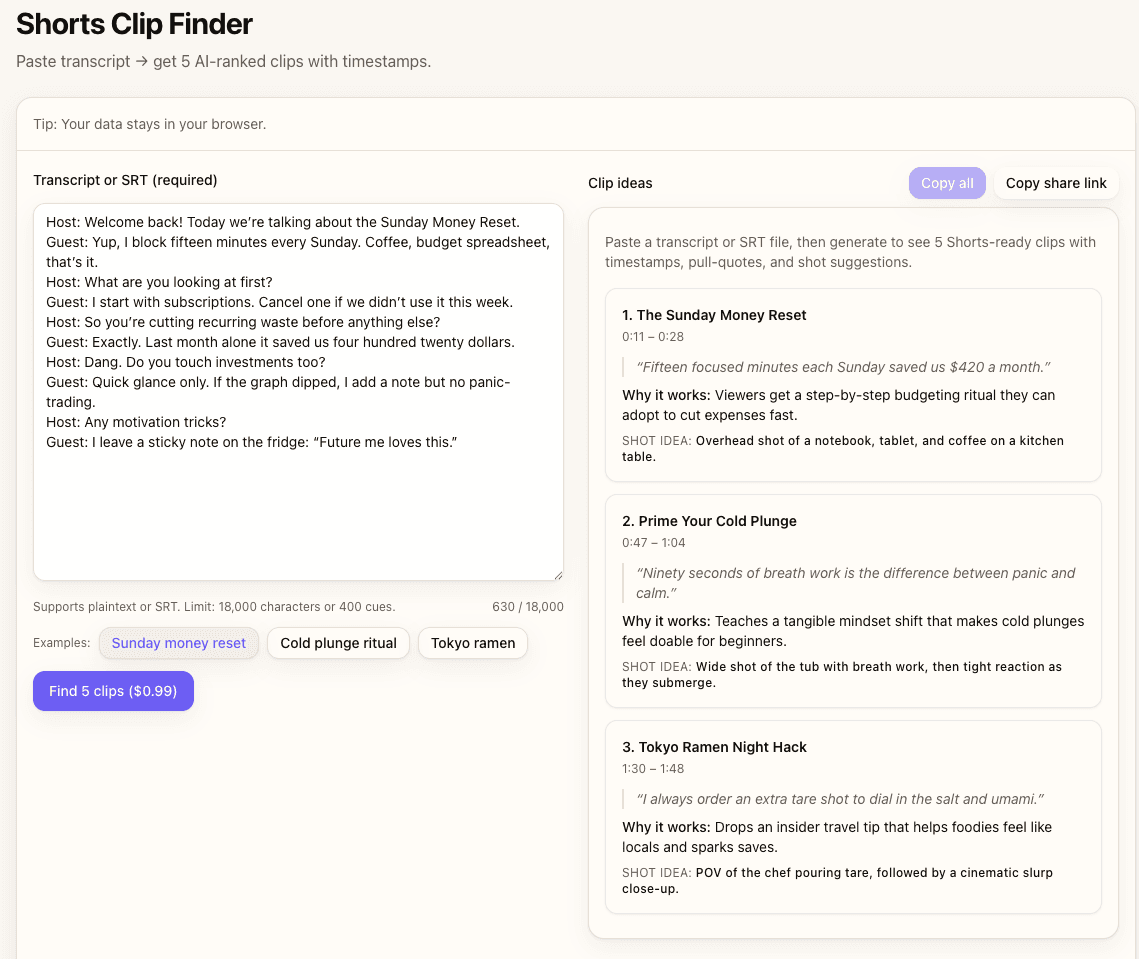Select the Tokyo ramen example chip

(x=472, y=643)
